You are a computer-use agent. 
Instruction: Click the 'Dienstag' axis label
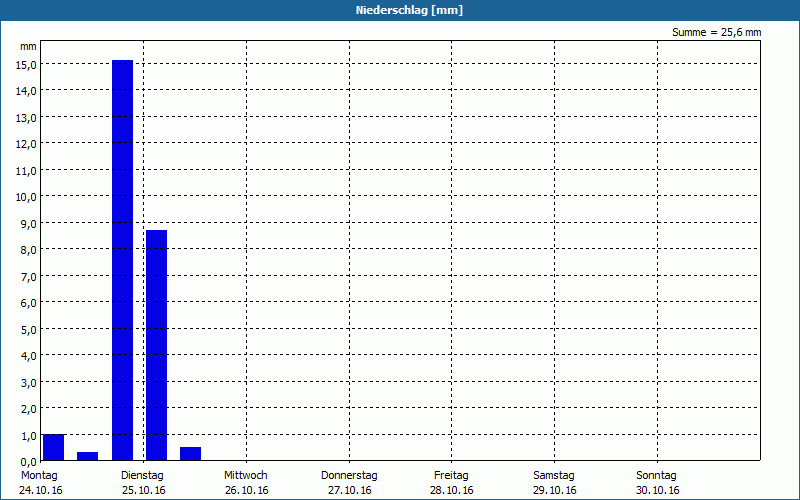[142, 475]
